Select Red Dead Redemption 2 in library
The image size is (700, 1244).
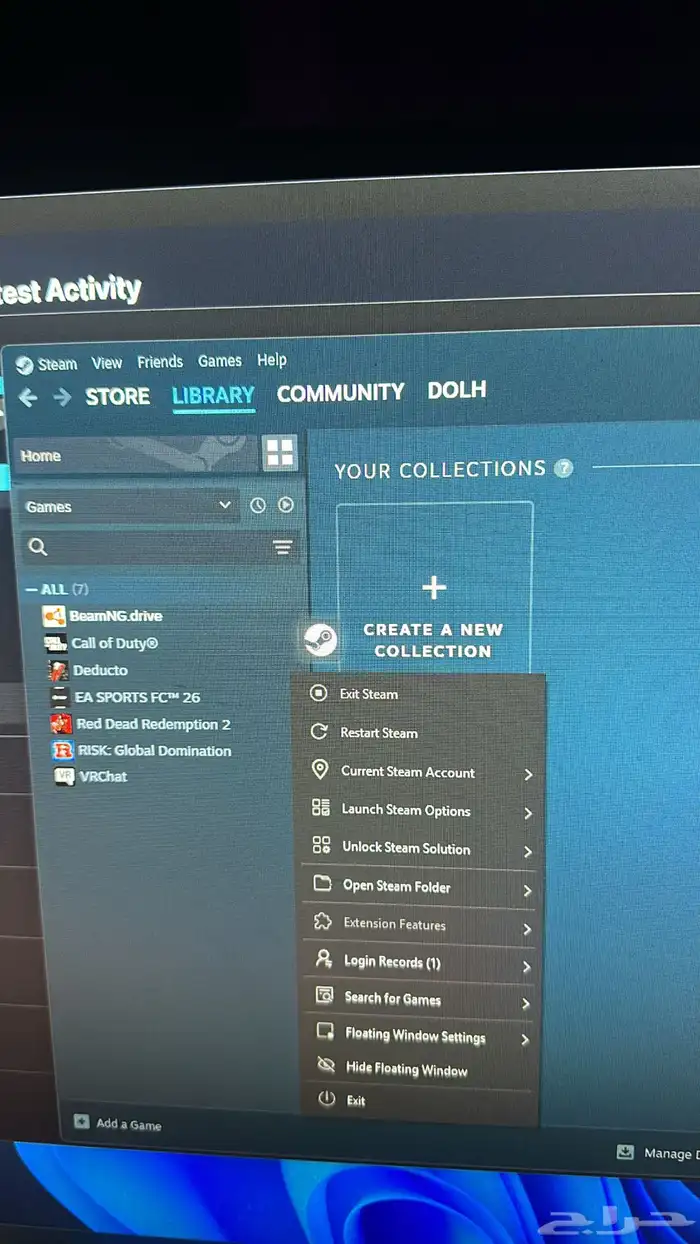(153, 724)
